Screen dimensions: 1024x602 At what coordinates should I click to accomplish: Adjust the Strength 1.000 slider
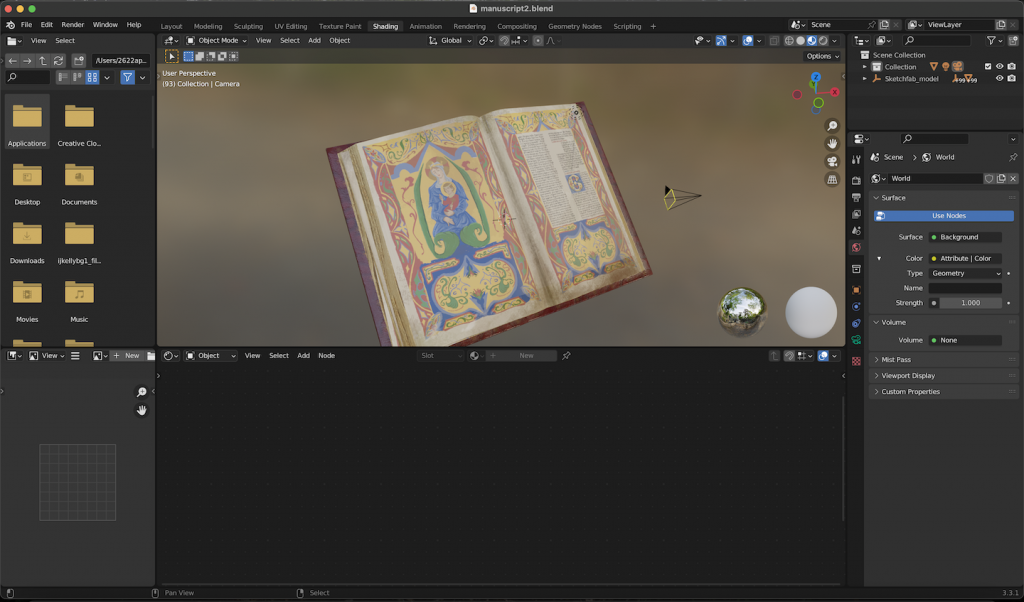point(970,303)
